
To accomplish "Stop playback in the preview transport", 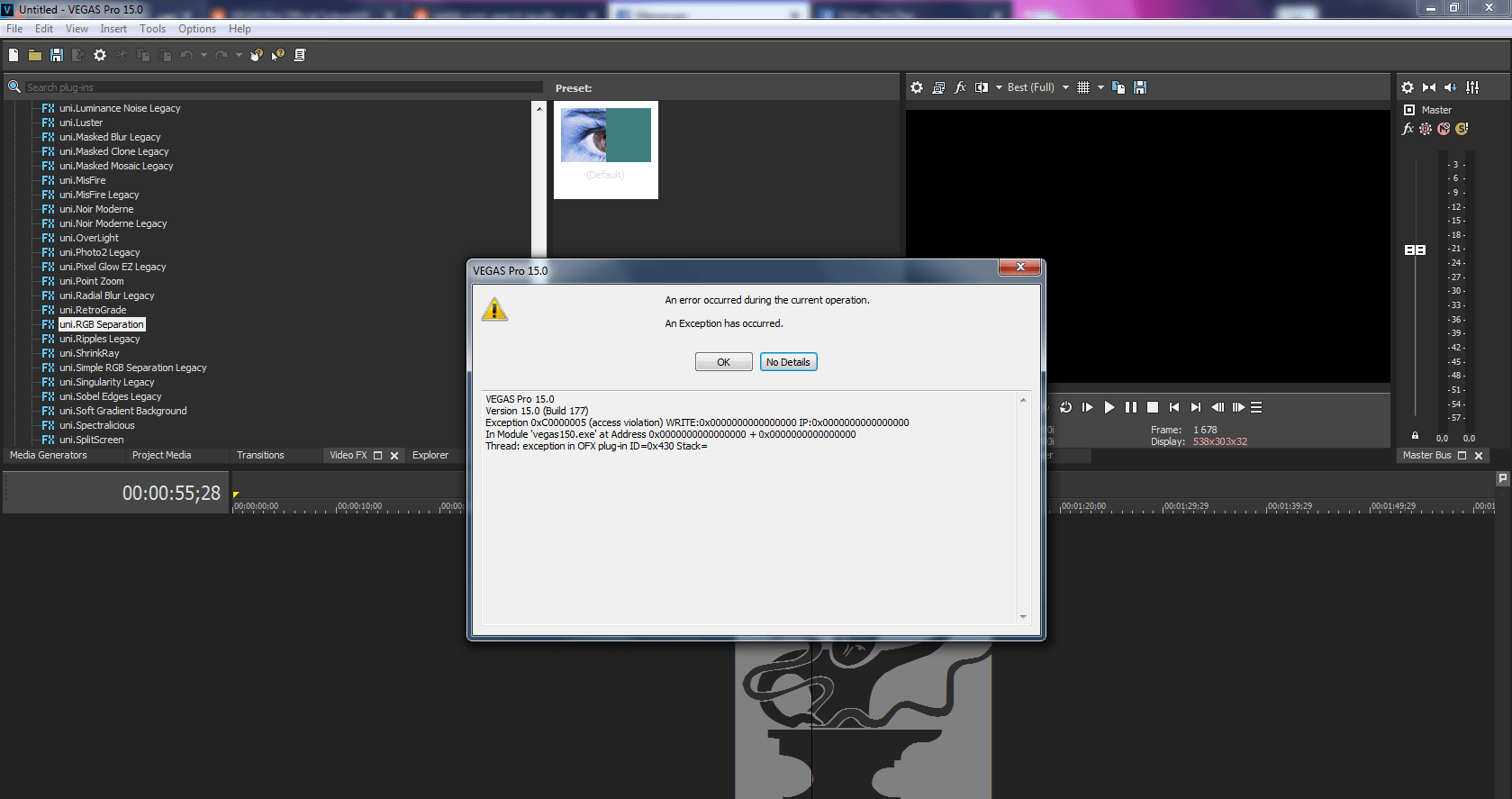I will point(1153,407).
